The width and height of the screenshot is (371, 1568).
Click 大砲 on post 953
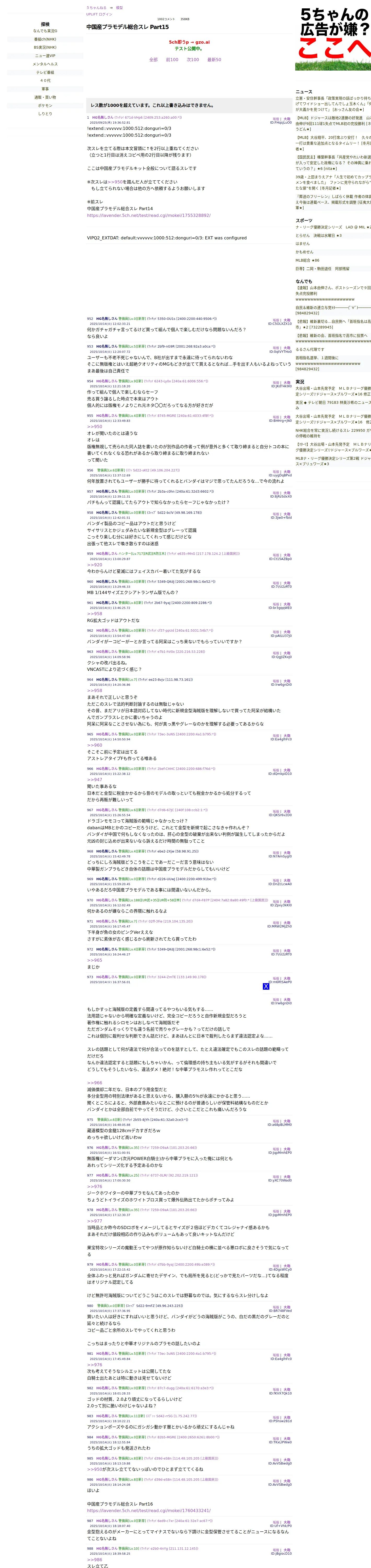coord(287,348)
